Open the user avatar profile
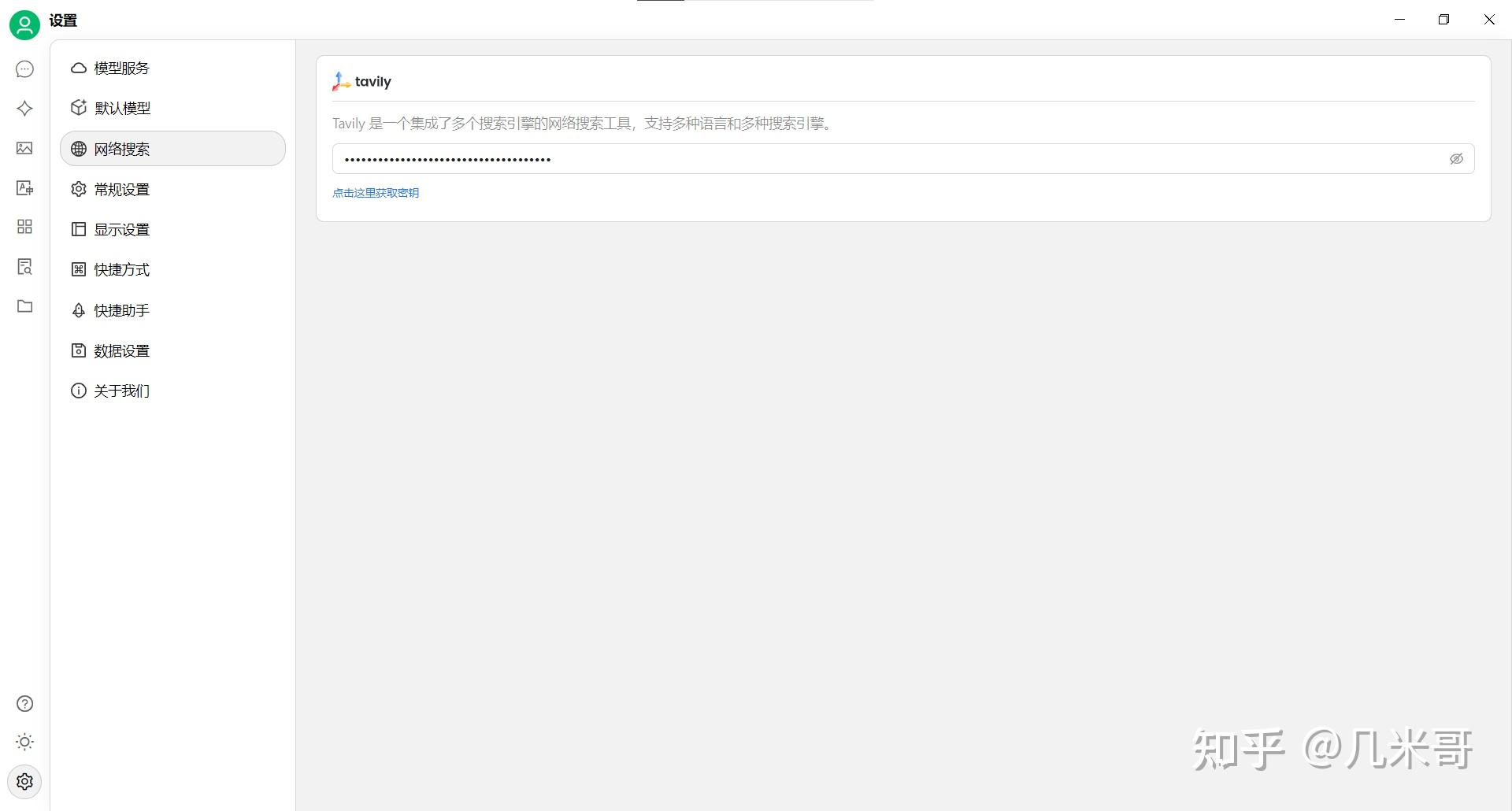This screenshot has height=811, width=1512. tap(24, 25)
